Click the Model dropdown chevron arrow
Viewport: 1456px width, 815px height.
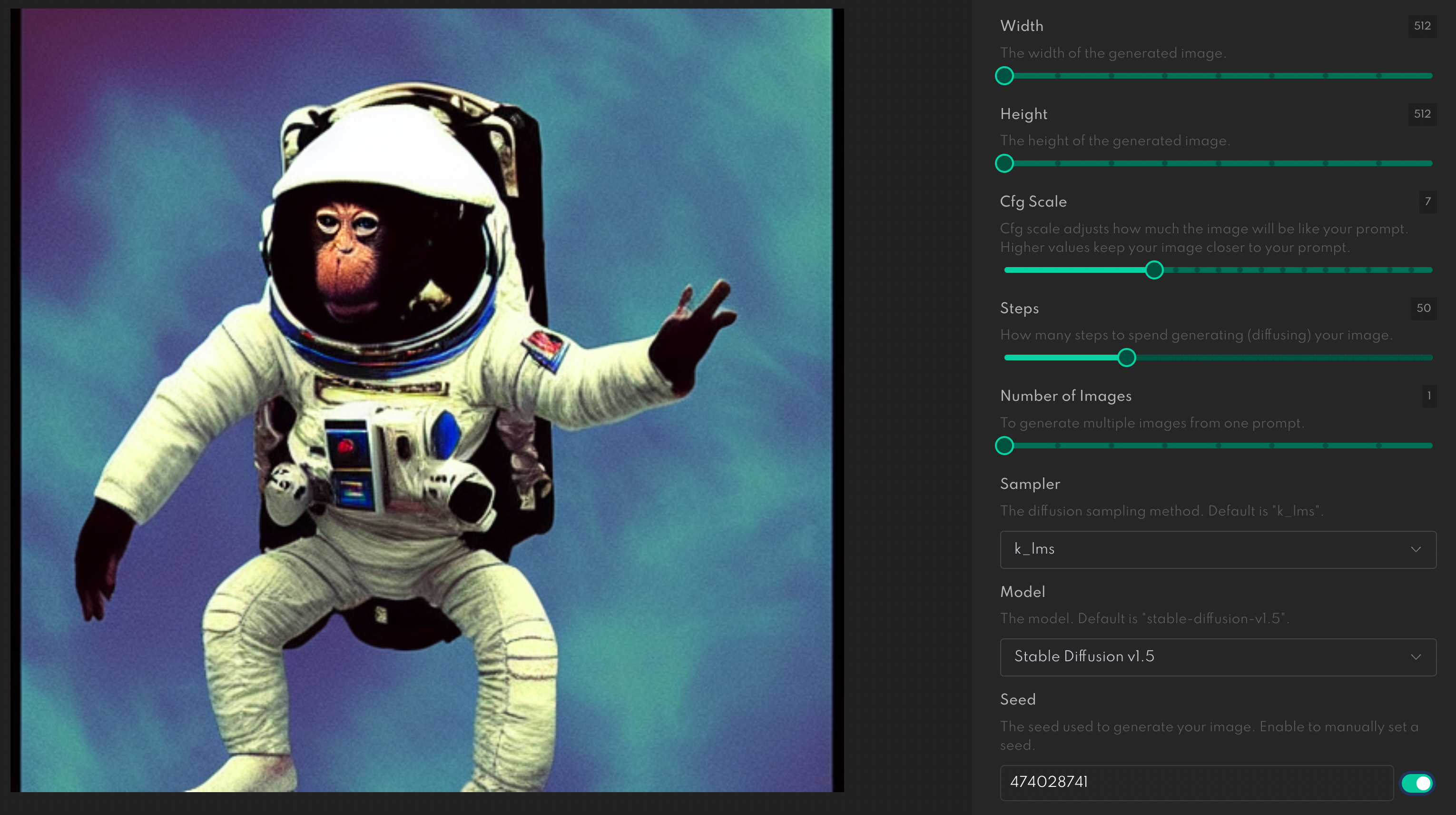pyautogui.click(x=1416, y=656)
